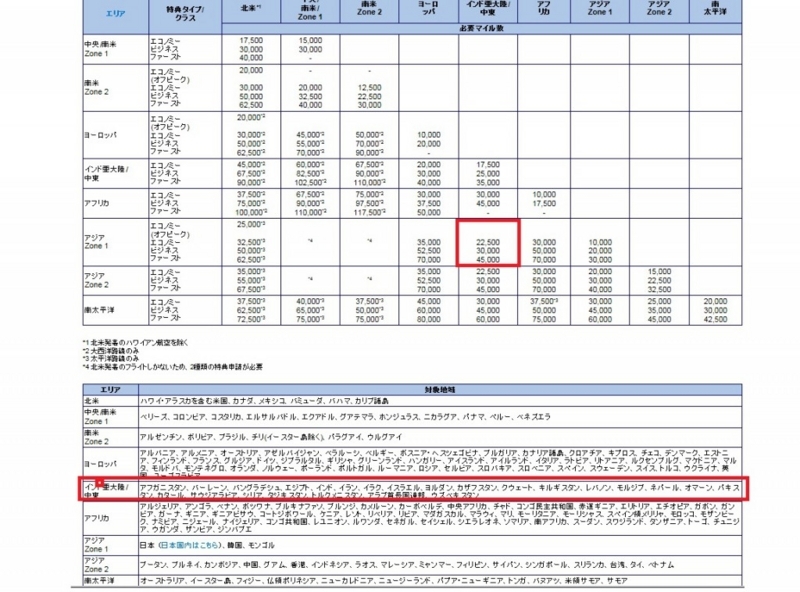Select the country list starting アルジェリア、アンゴラ
This screenshot has width=800, height=592.
(x=439, y=517)
